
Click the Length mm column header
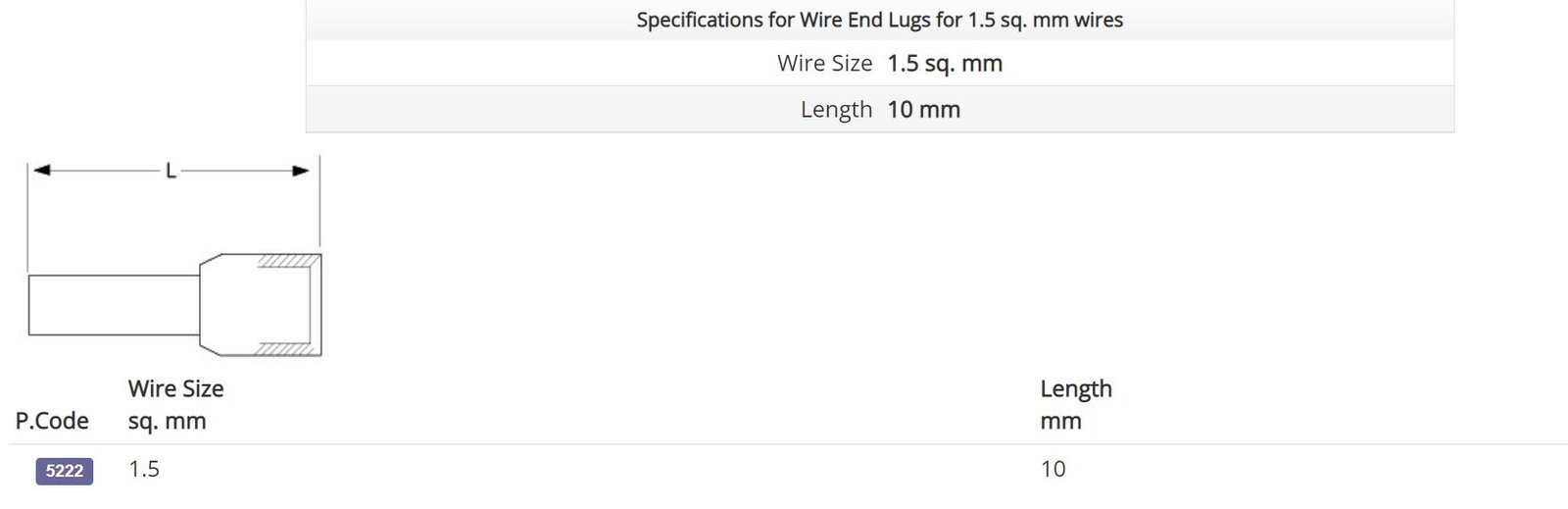1076,404
